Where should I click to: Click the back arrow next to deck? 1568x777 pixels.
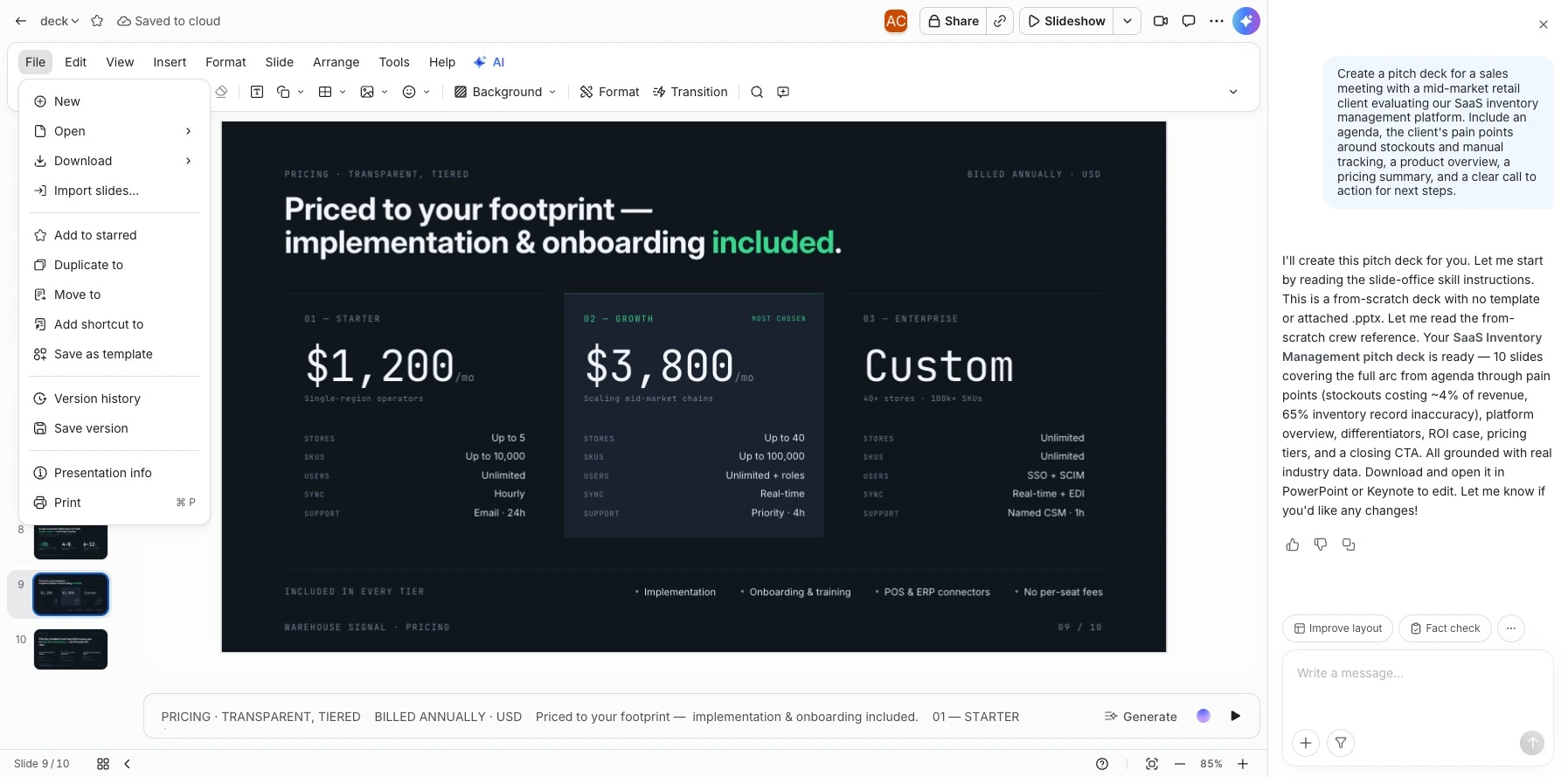[21, 21]
